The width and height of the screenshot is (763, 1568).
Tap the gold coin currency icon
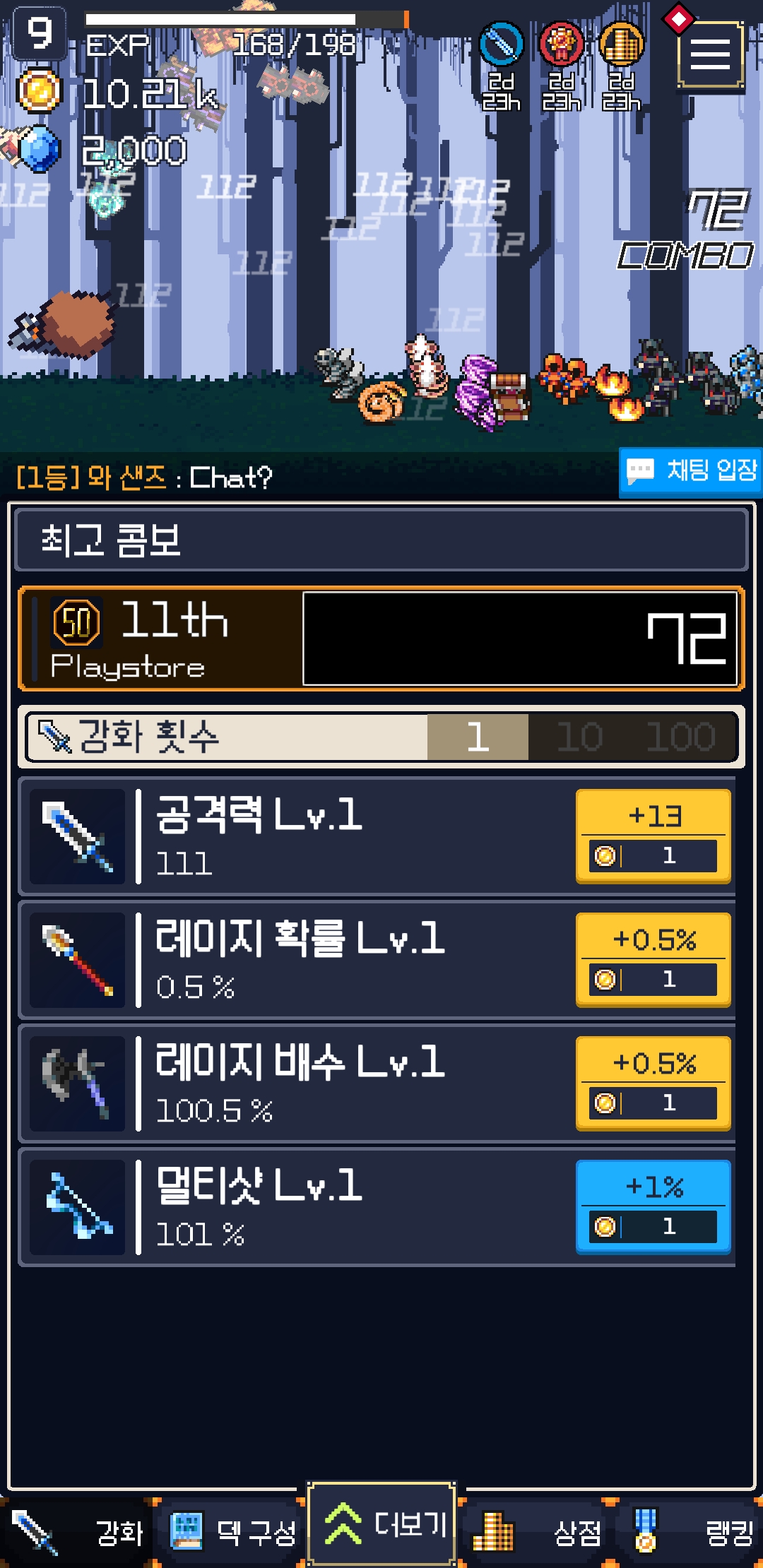click(x=40, y=90)
